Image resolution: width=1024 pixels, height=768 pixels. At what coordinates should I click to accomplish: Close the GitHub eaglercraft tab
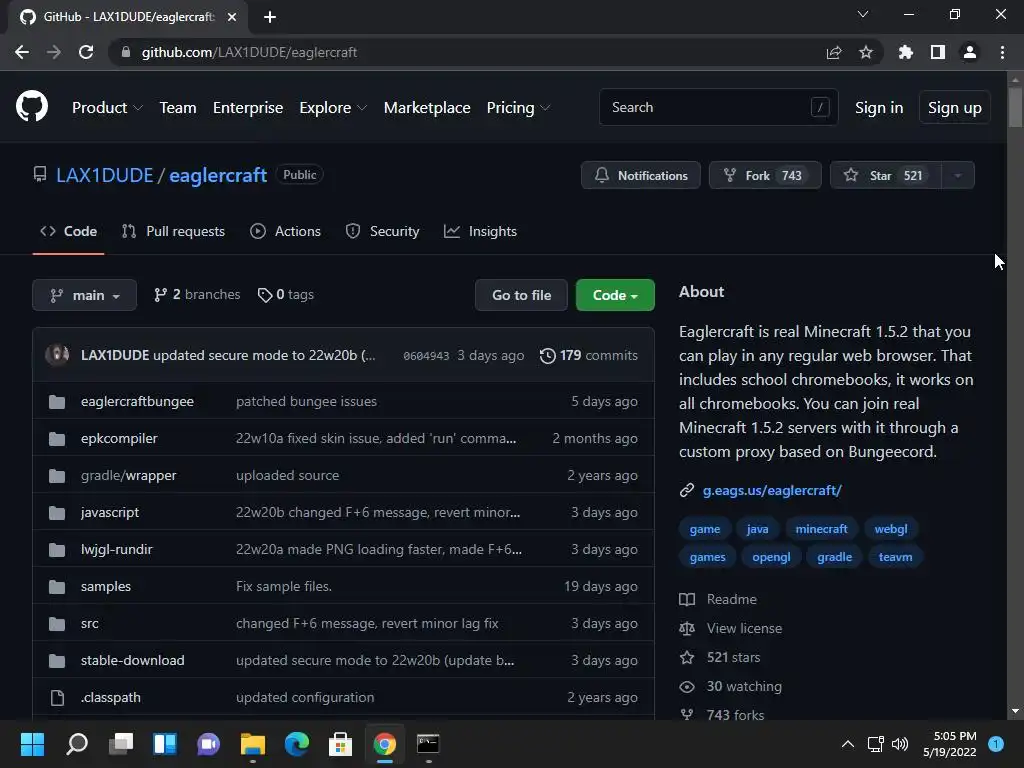click(x=232, y=17)
